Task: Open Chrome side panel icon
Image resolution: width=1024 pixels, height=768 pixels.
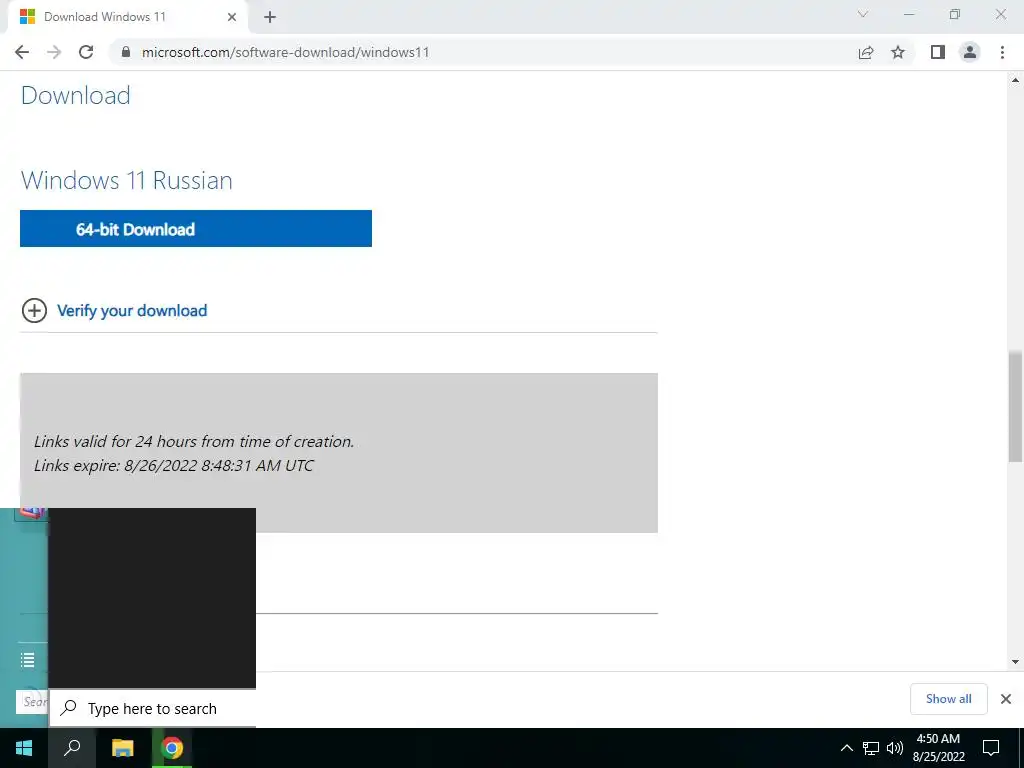Action: click(938, 52)
